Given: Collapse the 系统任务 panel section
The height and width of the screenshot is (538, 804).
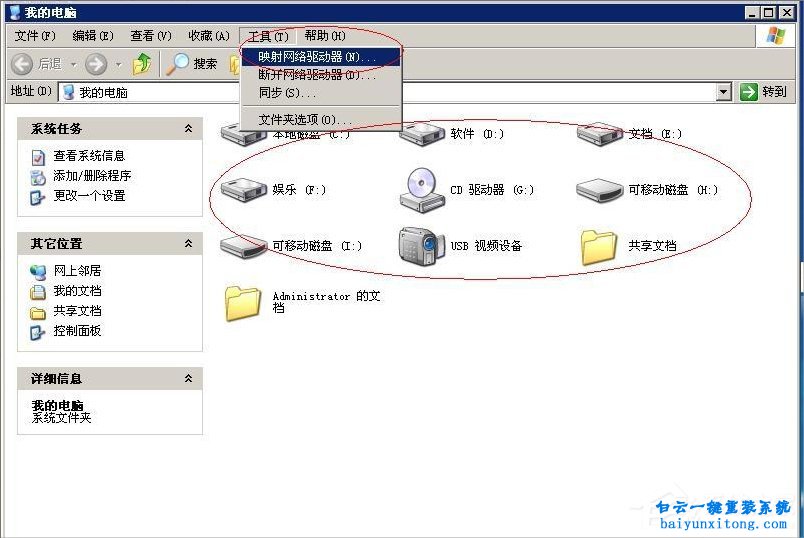Looking at the screenshot, I should [x=188, y=129].
